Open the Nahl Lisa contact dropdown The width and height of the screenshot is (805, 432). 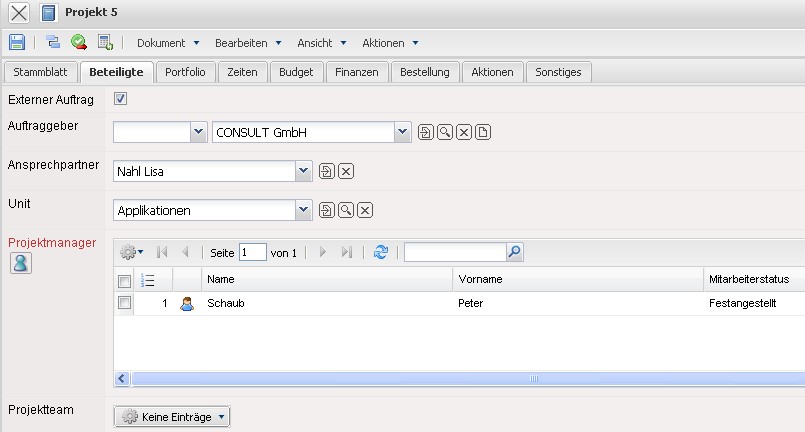(304, 172)
